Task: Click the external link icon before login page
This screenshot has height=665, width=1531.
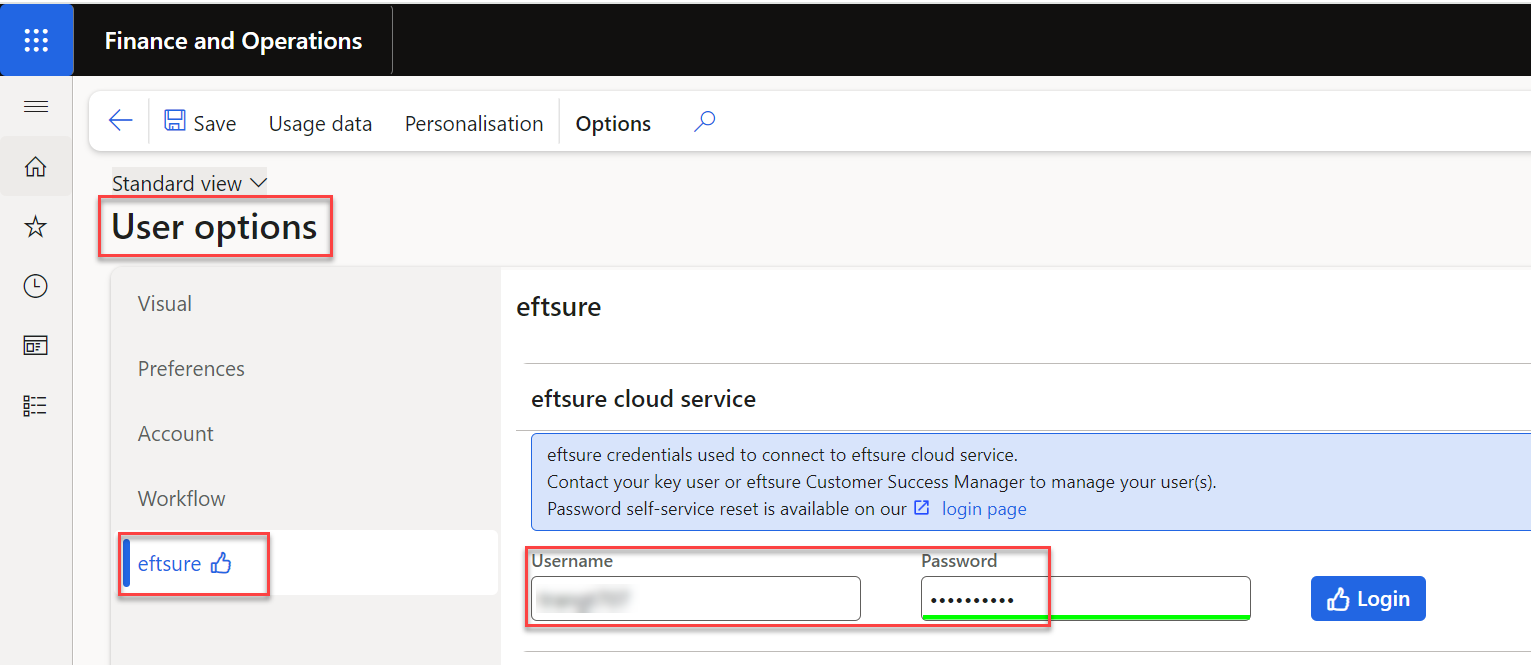Action: tap(922, 508)
